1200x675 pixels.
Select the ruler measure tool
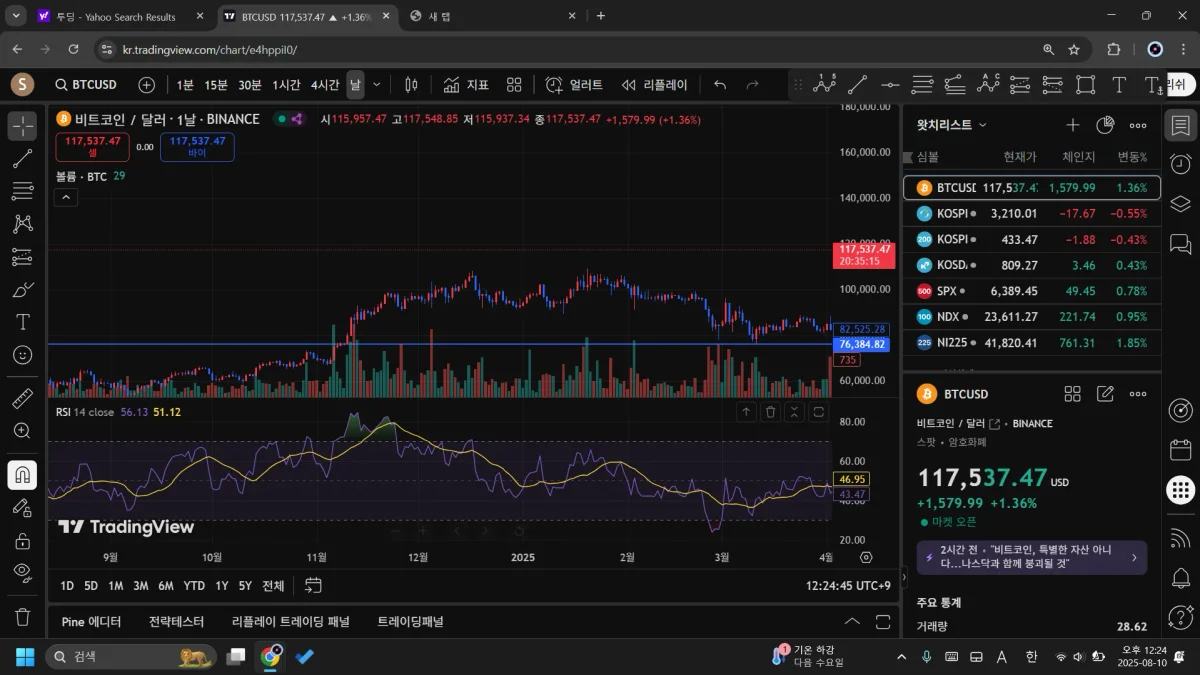tap(22, 399)
